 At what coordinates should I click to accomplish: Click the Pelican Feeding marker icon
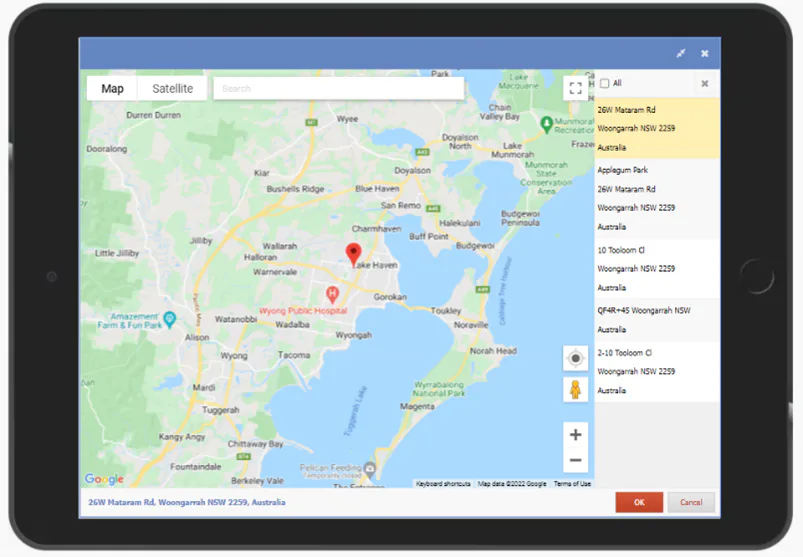click(369, 468)
